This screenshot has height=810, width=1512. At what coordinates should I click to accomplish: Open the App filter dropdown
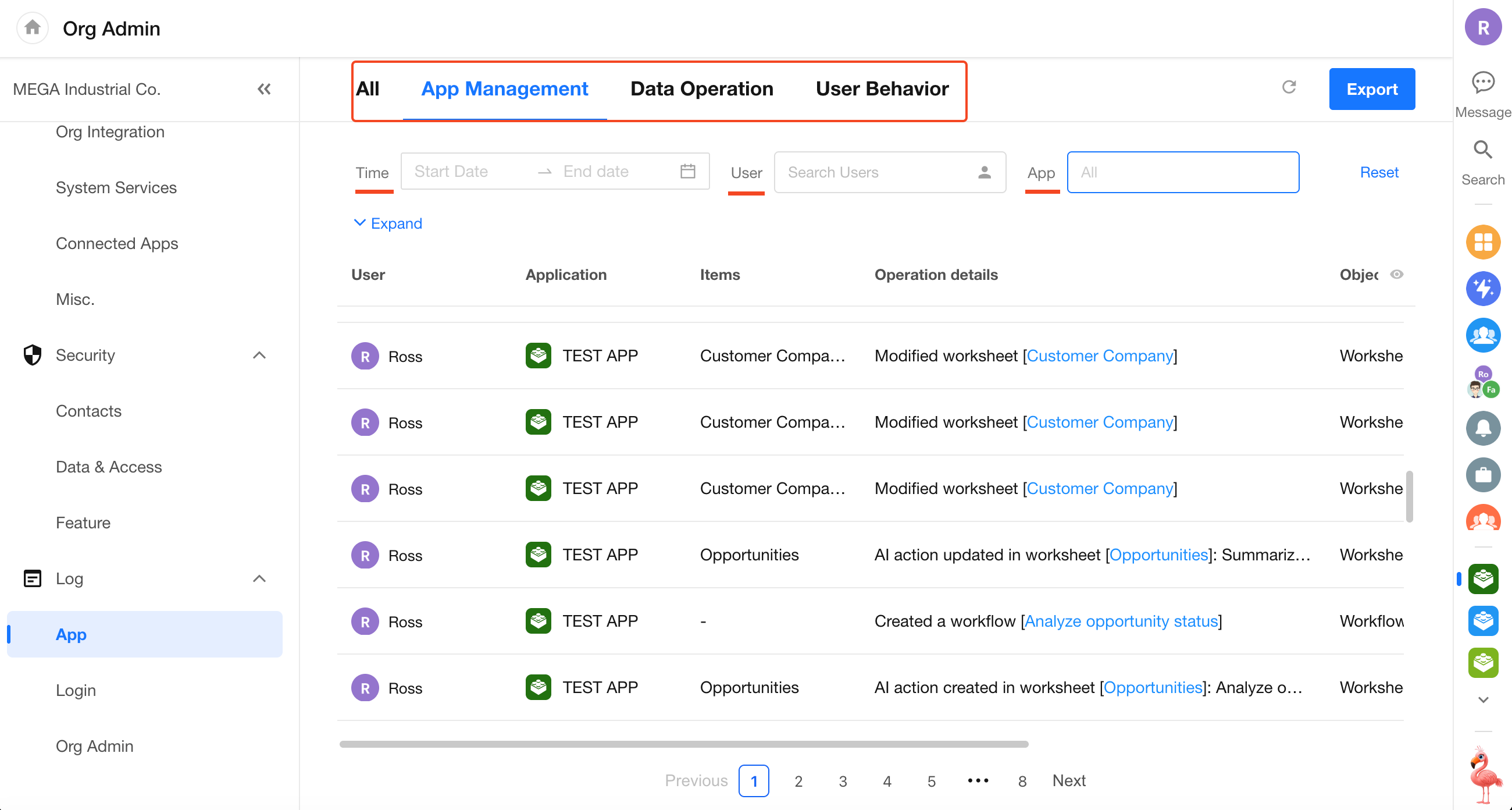(1182, 172)
